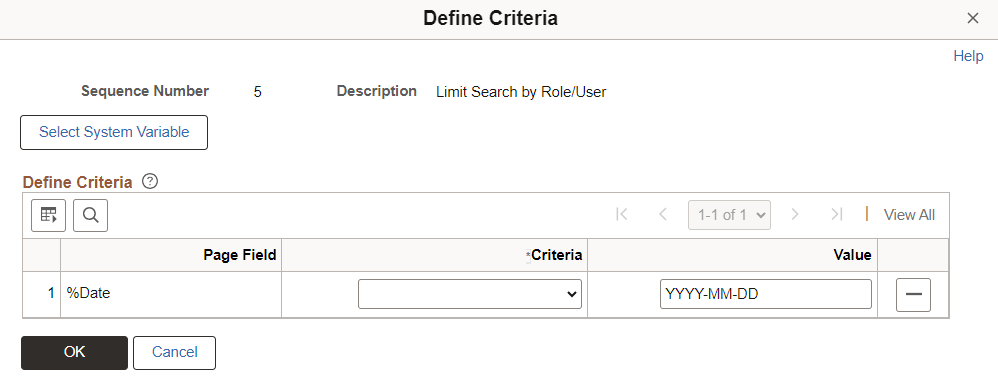
Task: Go to first page arrow
Action: [622, 215]
